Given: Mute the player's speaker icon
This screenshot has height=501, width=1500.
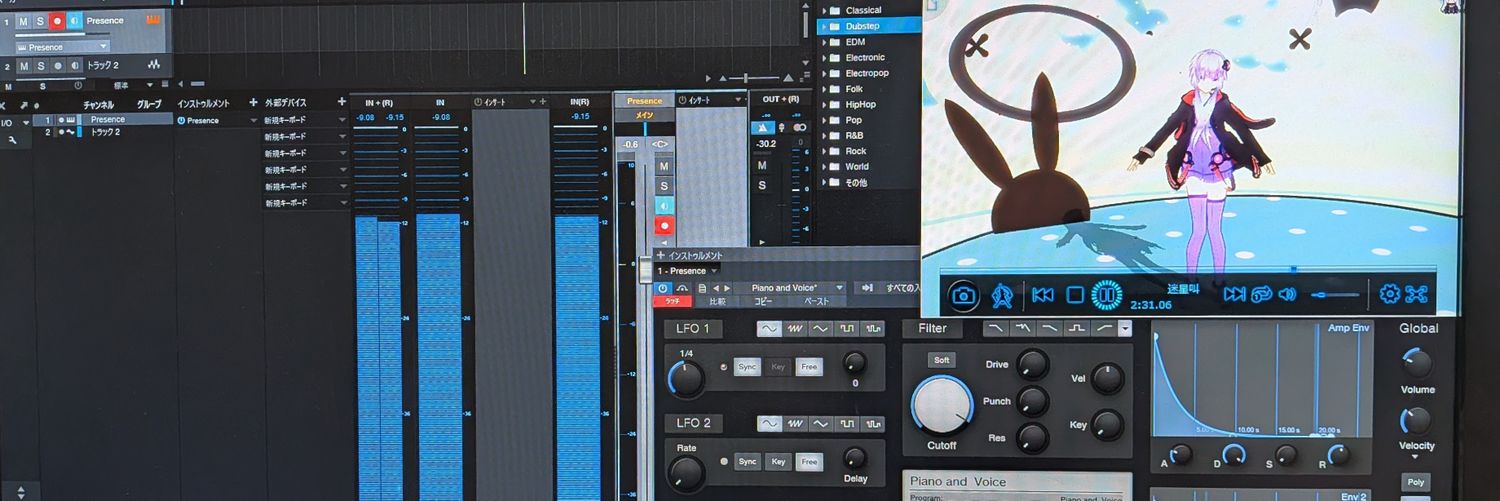Looking at the screenshot, I should click(x=1287, y=294).
